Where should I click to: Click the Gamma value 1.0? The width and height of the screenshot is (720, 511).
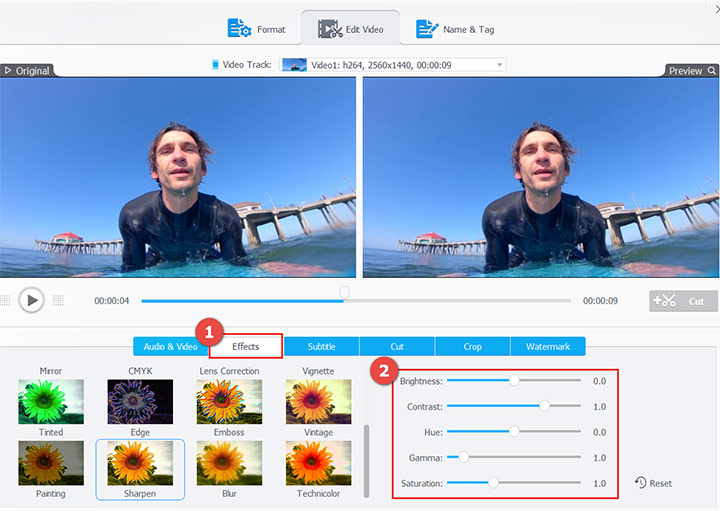[x=599, y=458]
